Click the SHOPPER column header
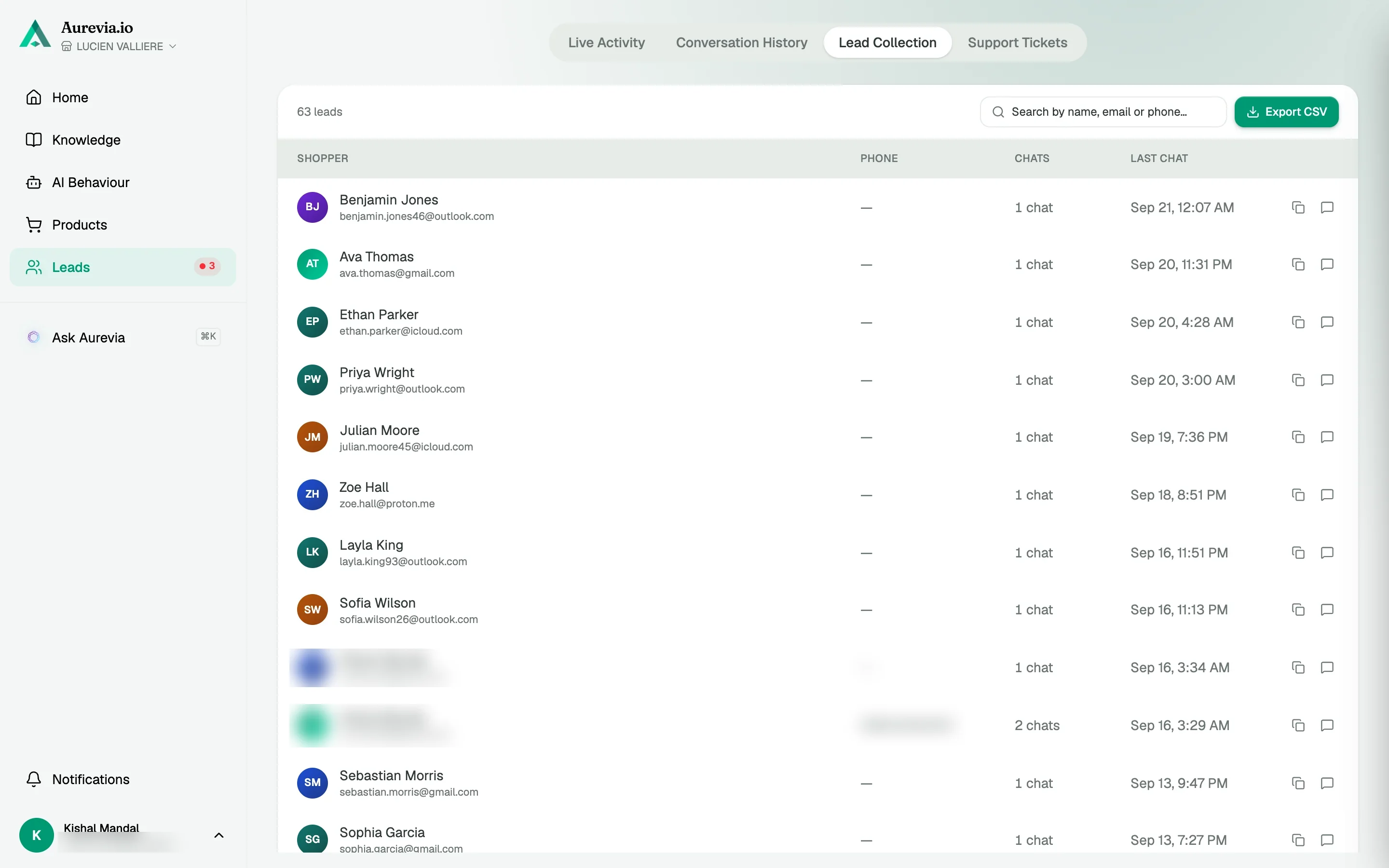The image size is (1389, 868). pos(323,159)
